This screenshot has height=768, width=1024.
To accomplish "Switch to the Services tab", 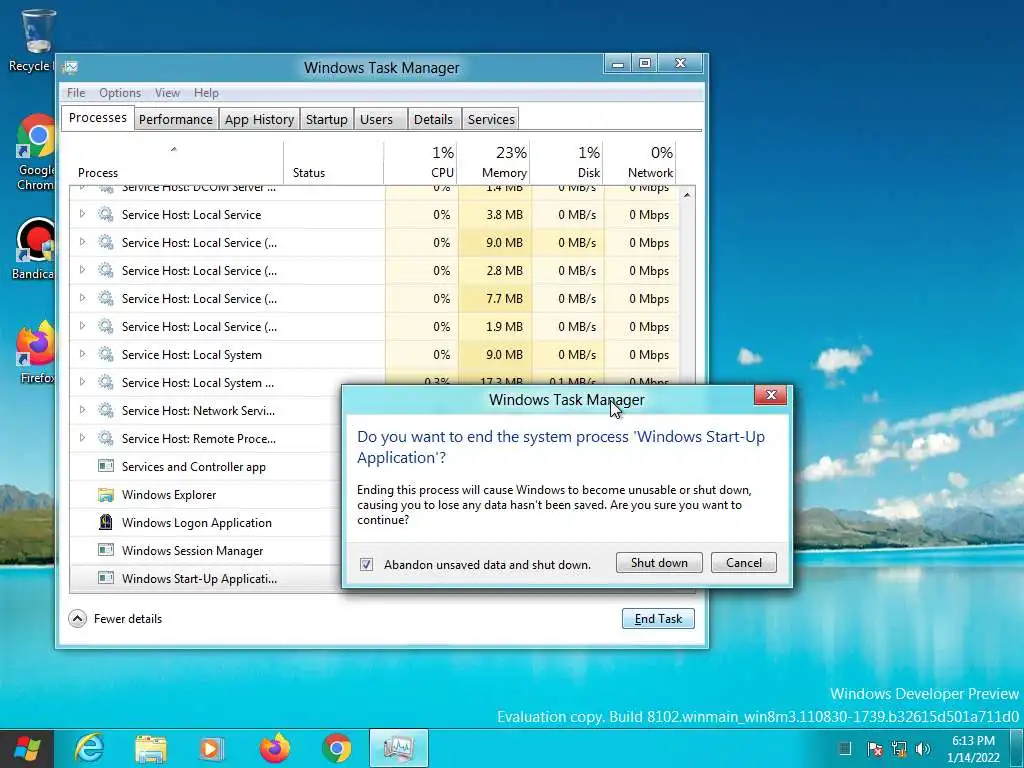I will (491, 120).
